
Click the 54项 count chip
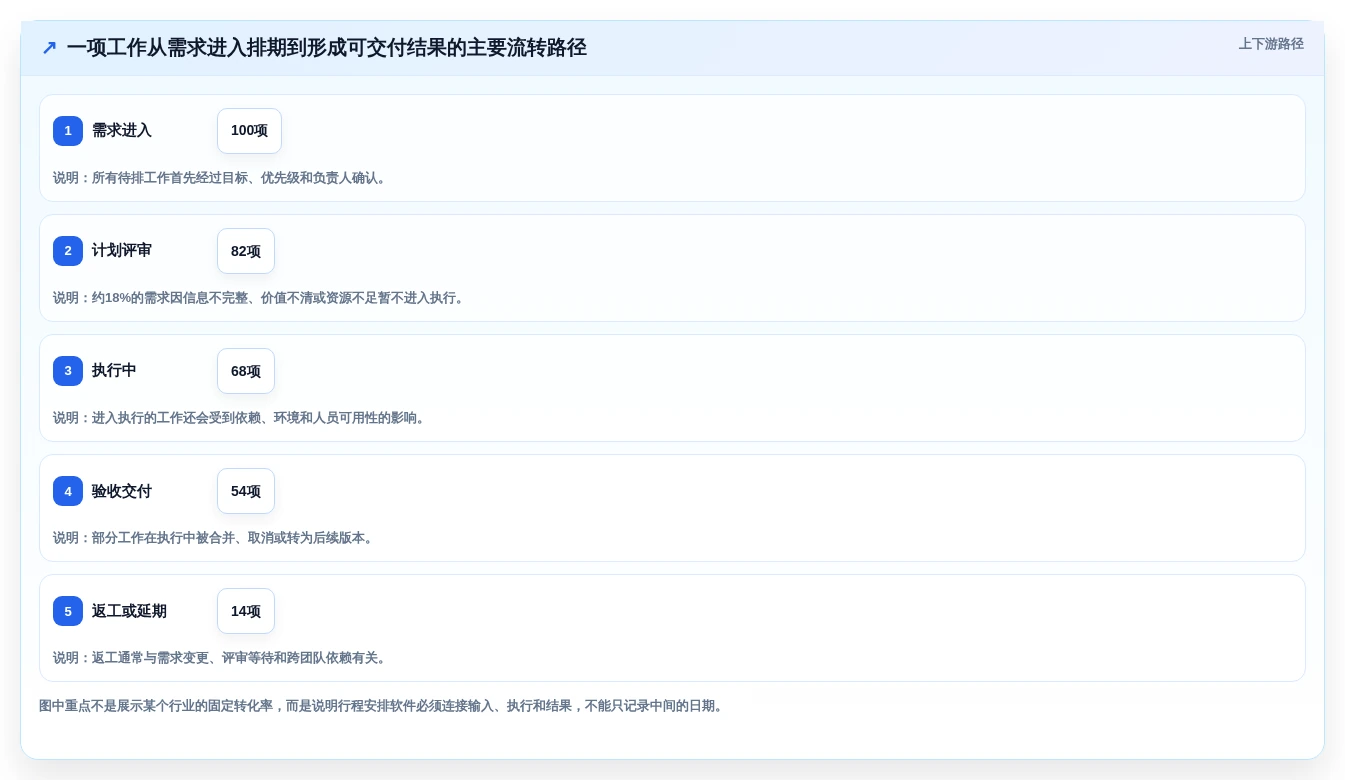[246, 491]
